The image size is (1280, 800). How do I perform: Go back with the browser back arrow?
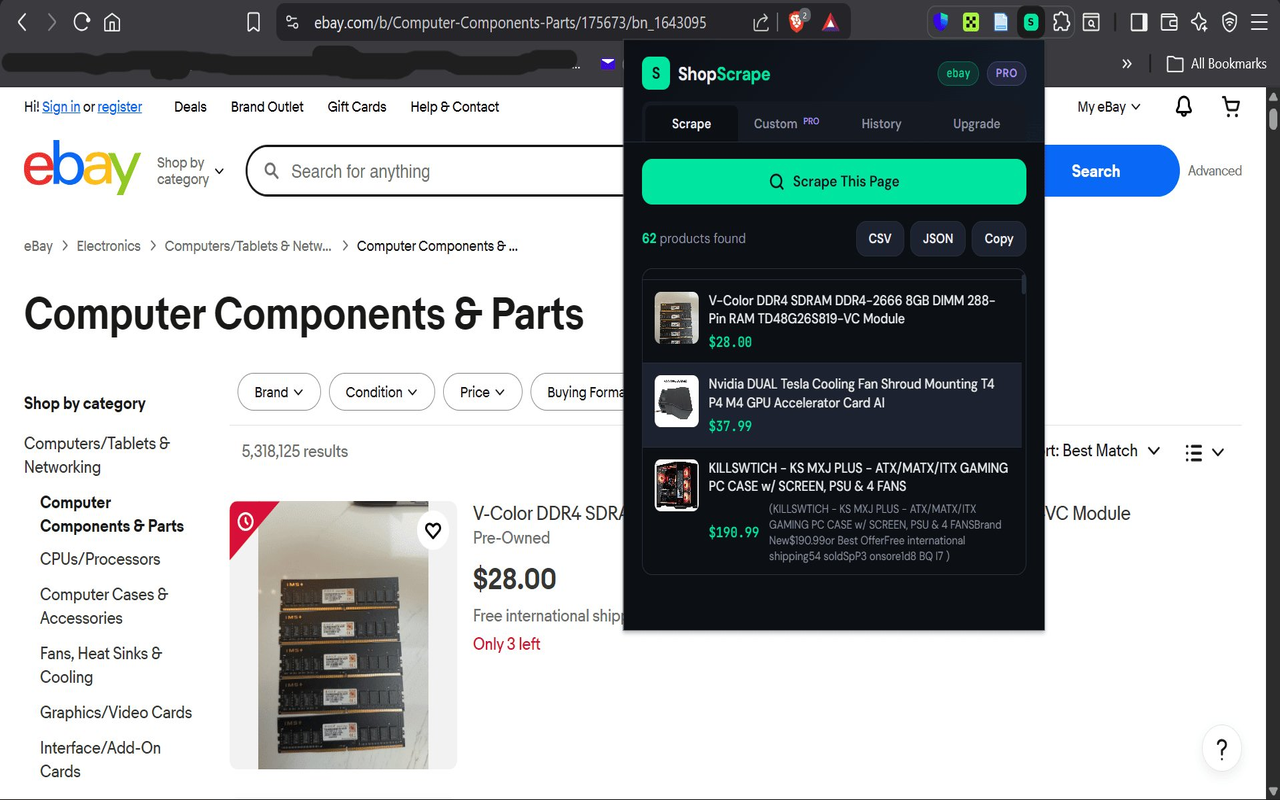click(x=23, y=22)
